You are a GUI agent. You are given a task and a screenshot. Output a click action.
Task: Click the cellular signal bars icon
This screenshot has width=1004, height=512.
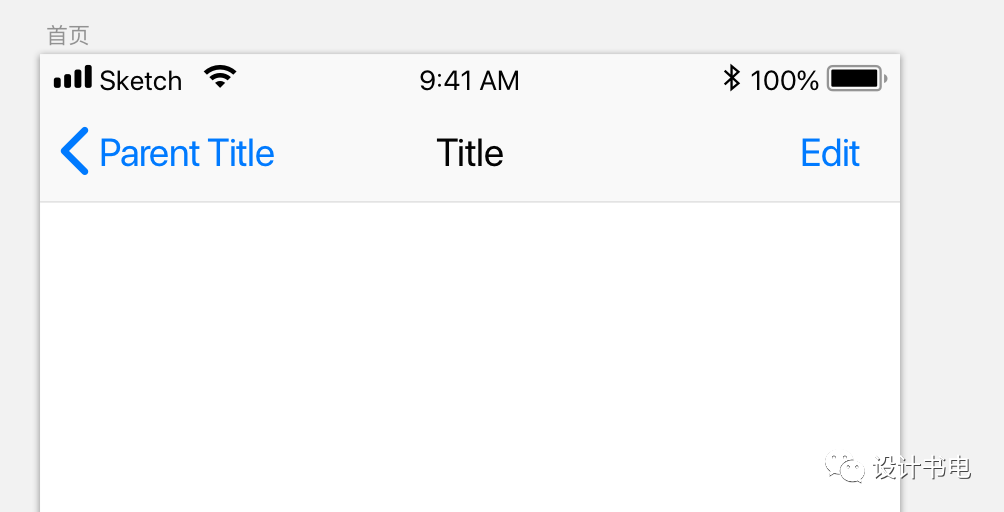[x=73, y=77]
